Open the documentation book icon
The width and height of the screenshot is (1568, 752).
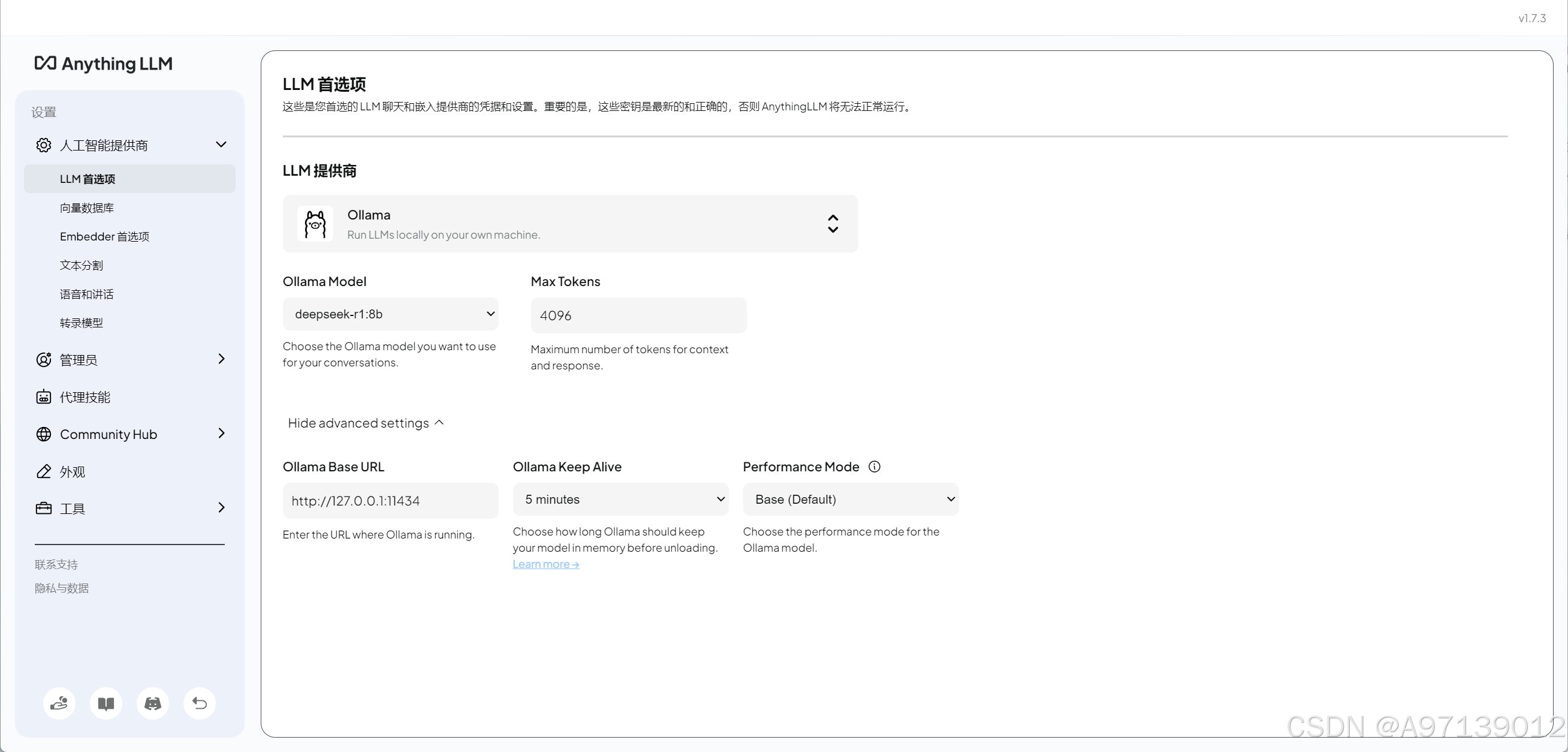pyautogui.click(x=106, y=703)
